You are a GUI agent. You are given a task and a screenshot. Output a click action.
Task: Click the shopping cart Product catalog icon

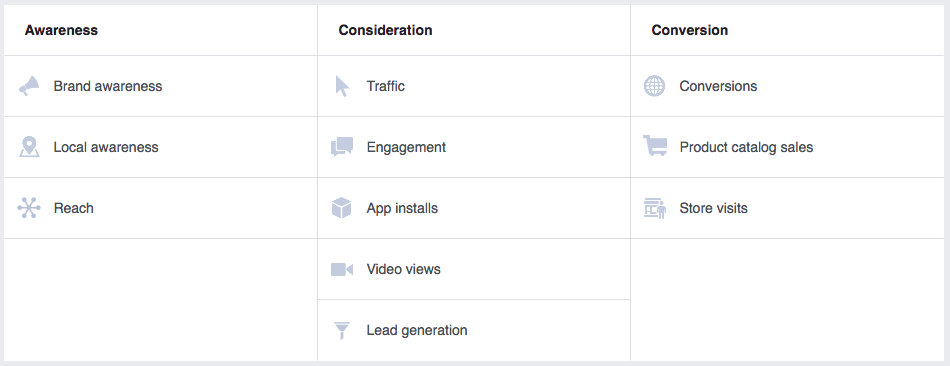click(x=655, y=146)
